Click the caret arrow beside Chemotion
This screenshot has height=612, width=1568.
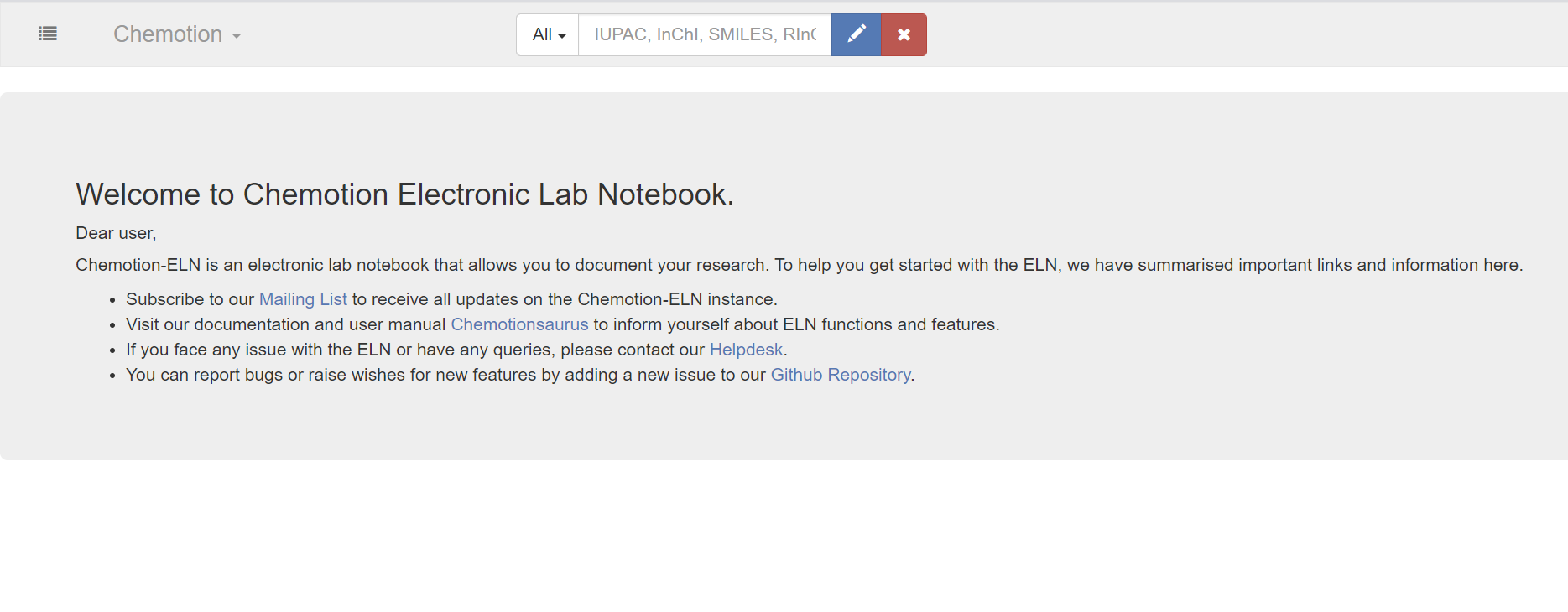(x=237, y=36)
